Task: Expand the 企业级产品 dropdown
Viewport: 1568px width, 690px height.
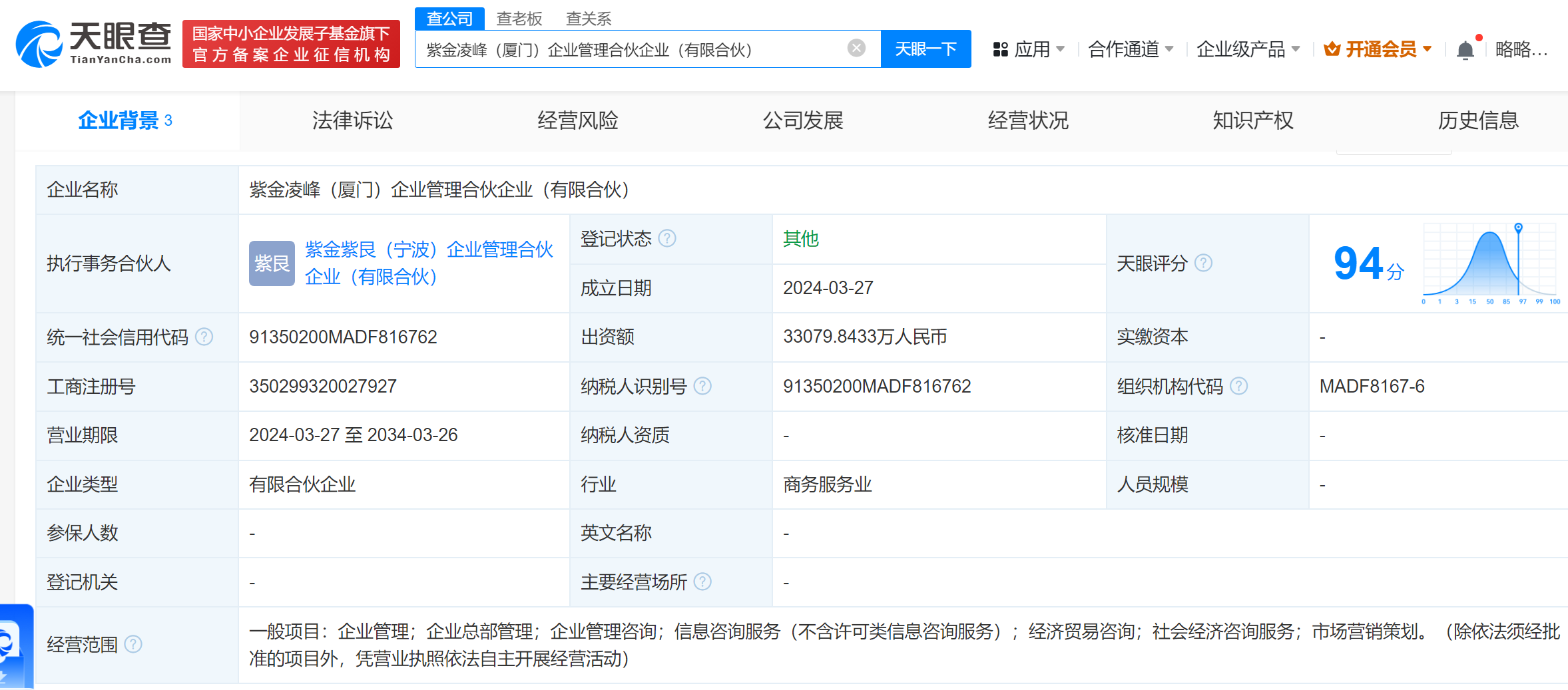Action: (1247, 49)
